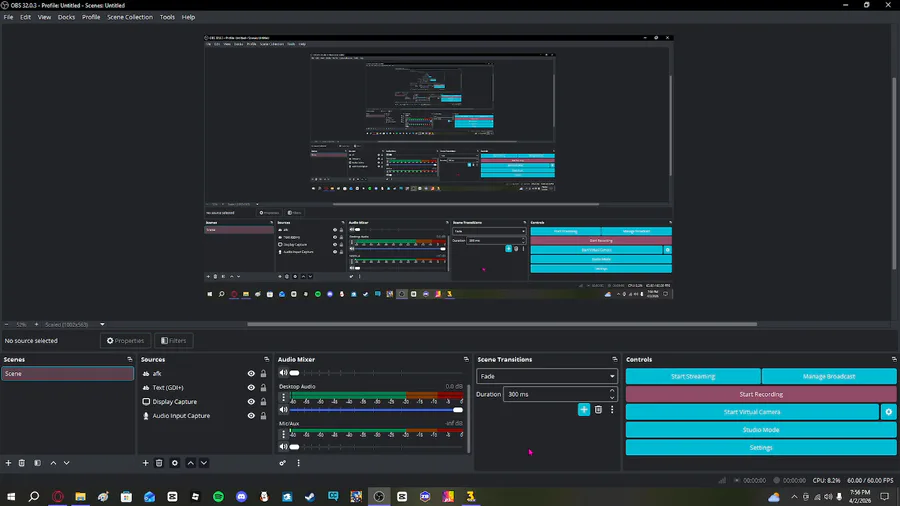Click Manage Broadcast button
This screenshot has height=506, width=900.
(829, 376)
